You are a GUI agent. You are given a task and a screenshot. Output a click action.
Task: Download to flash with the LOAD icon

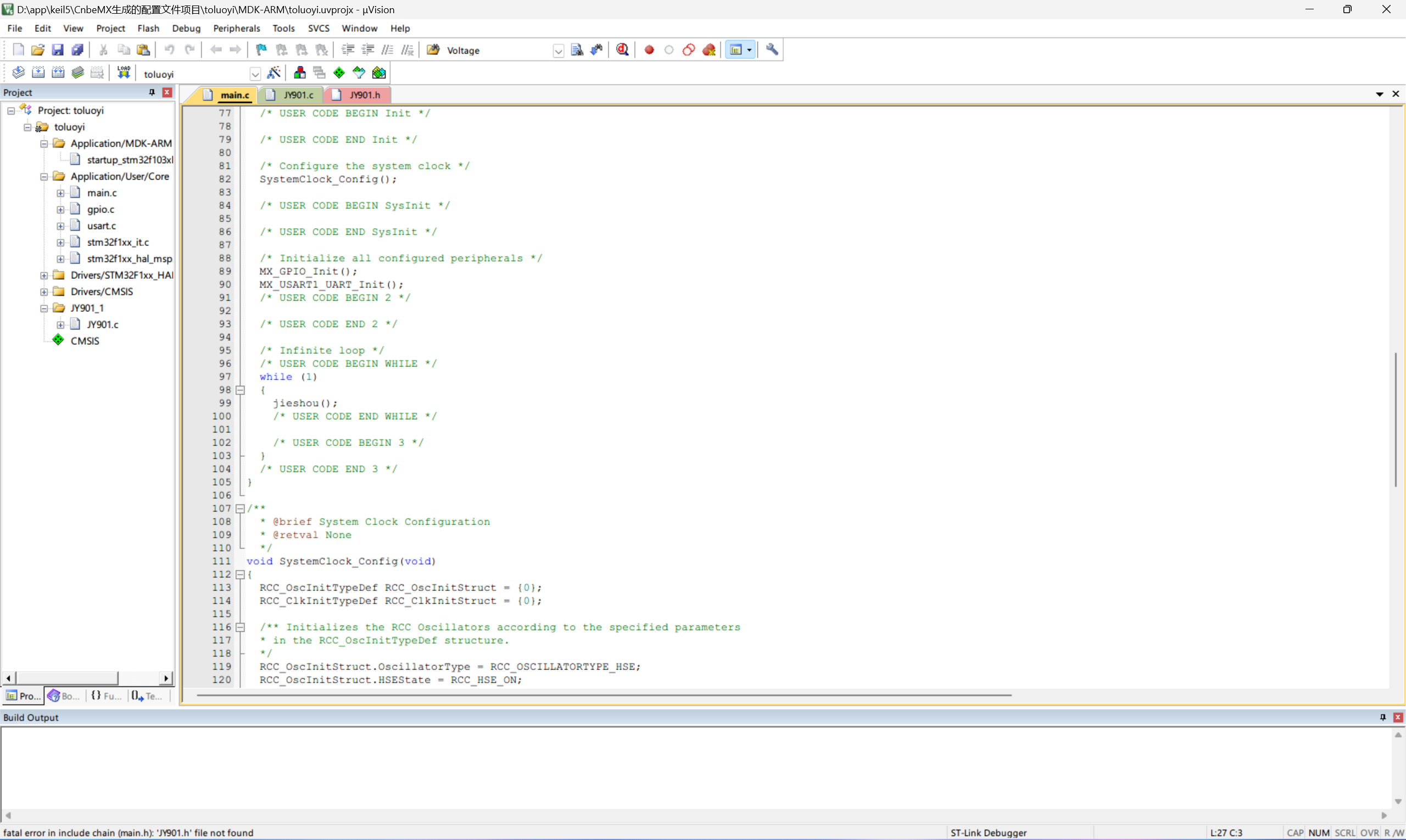pyautogui.click(x=124, y=72)
